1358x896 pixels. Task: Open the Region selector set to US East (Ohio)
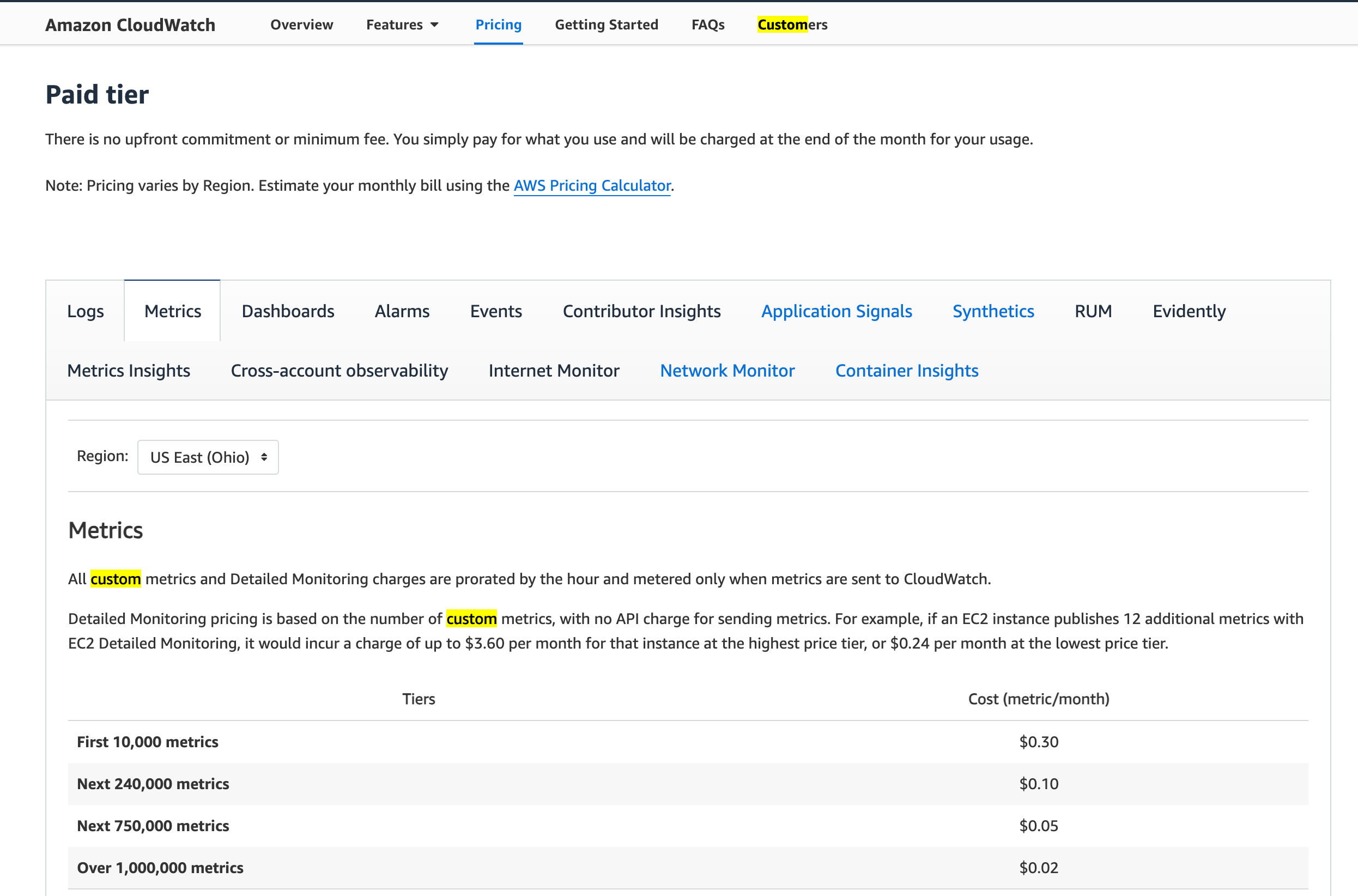[x=208, y=457]
